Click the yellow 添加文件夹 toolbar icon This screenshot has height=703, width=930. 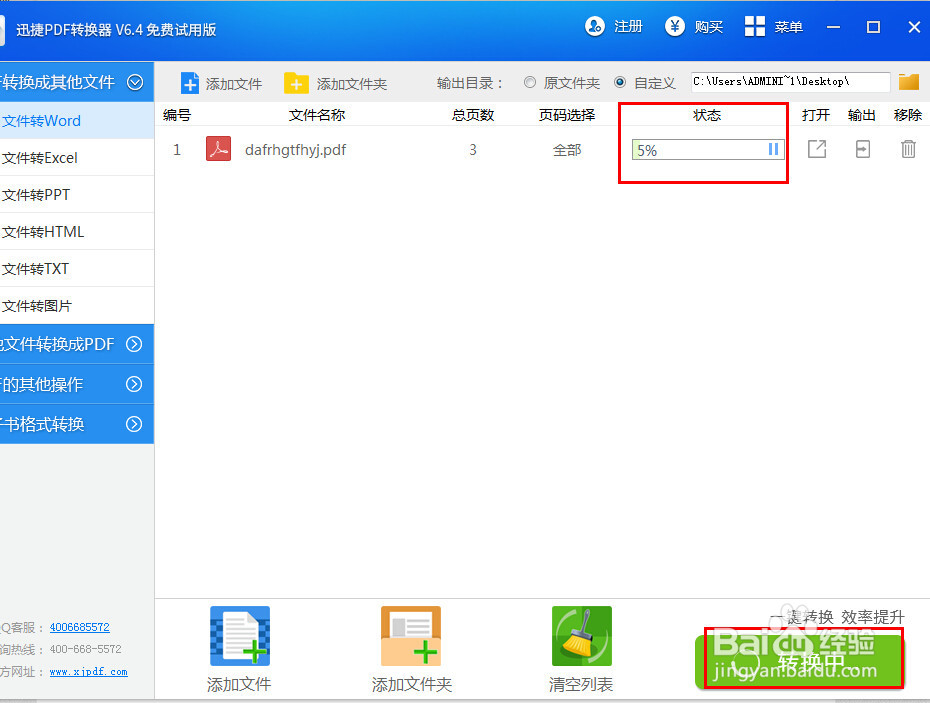click(x=296, y=83)
